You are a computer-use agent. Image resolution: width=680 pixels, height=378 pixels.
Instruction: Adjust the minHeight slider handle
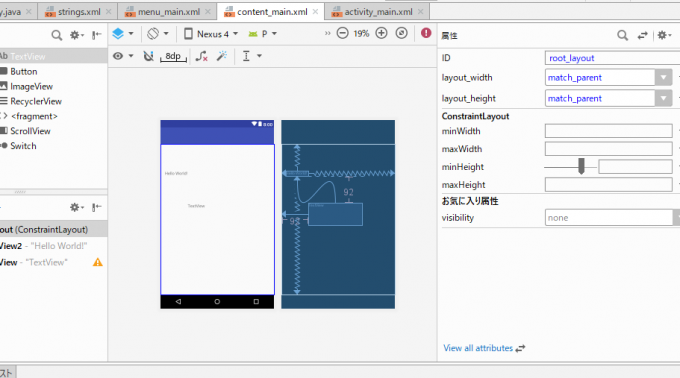[581, 166]
